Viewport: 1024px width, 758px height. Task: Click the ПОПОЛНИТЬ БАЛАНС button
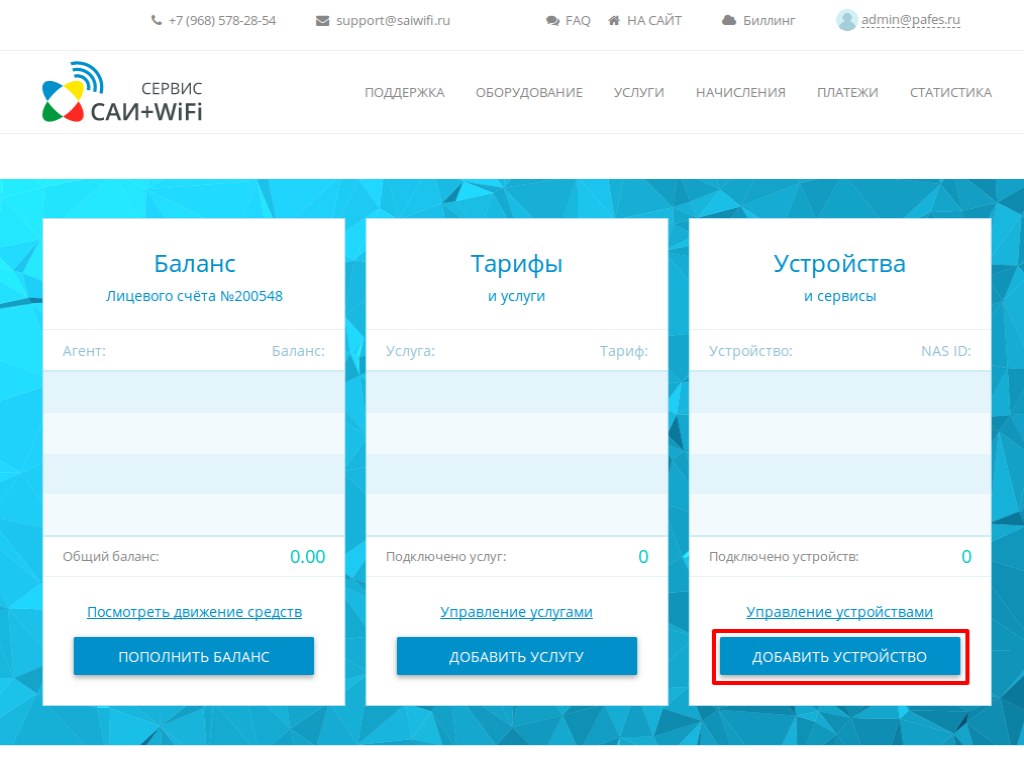pos(193,656)
